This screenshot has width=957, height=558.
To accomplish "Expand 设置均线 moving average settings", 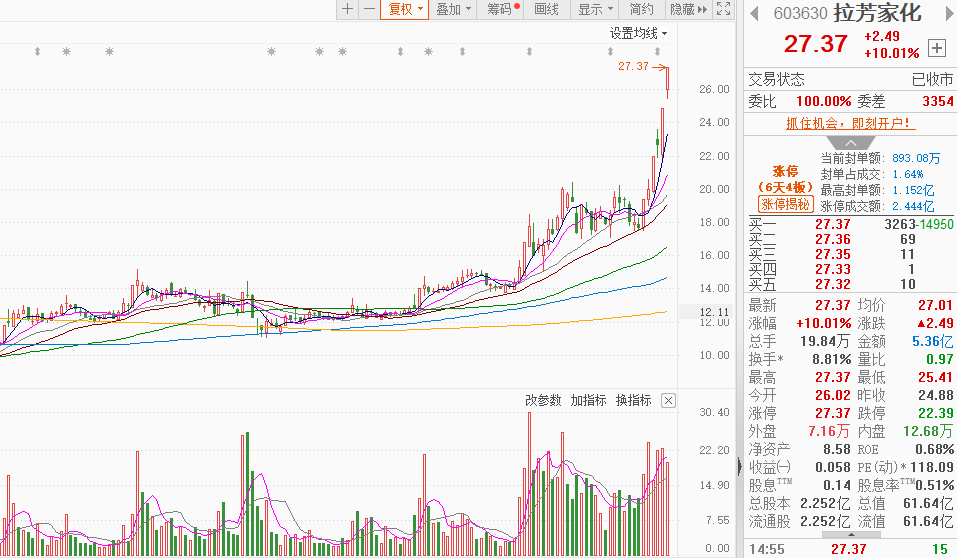I will coord(638,34).
